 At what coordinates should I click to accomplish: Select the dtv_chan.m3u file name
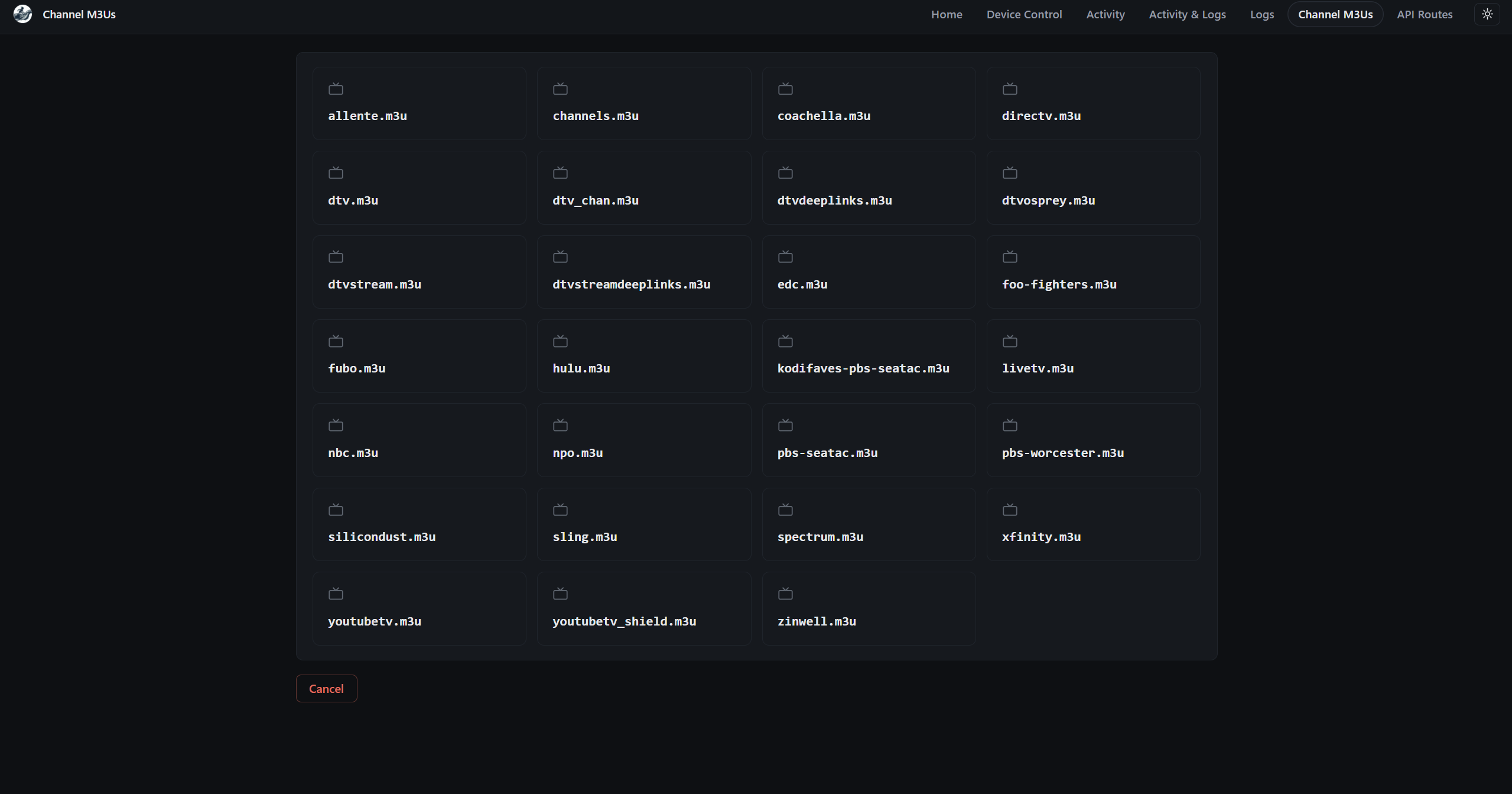click(596, 200)
